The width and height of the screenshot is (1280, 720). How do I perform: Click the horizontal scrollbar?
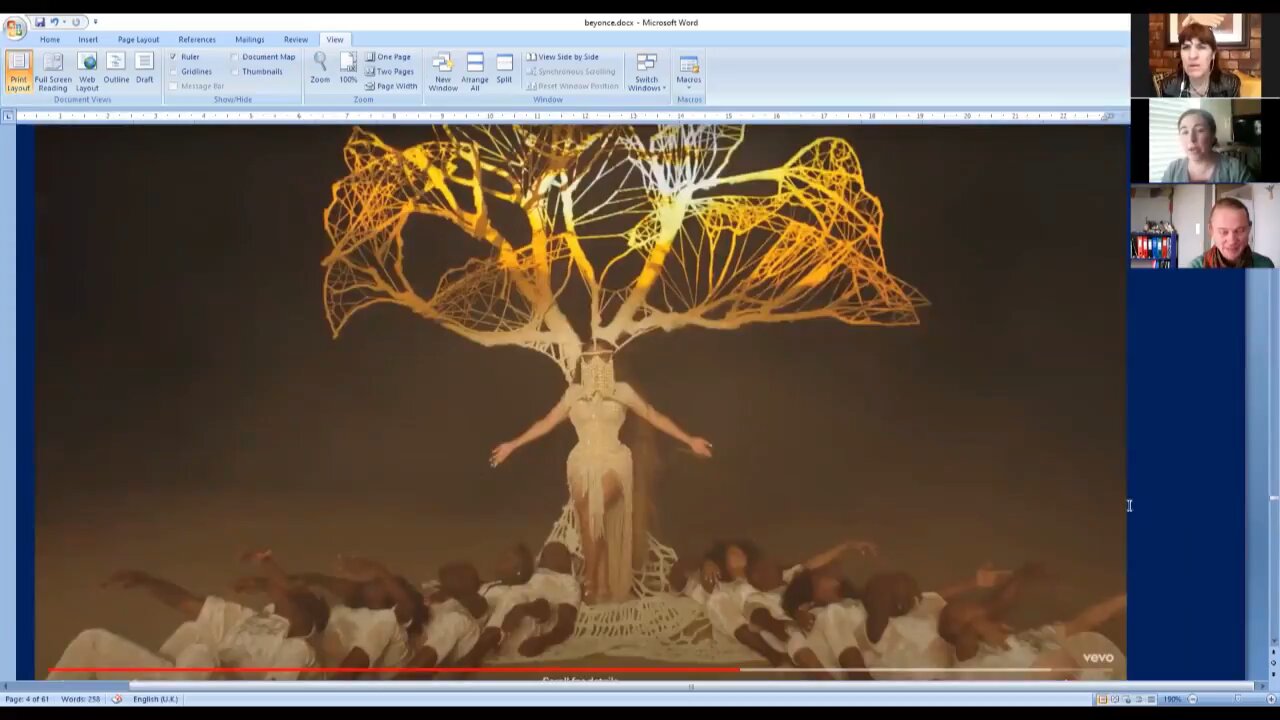pos(691,686)
